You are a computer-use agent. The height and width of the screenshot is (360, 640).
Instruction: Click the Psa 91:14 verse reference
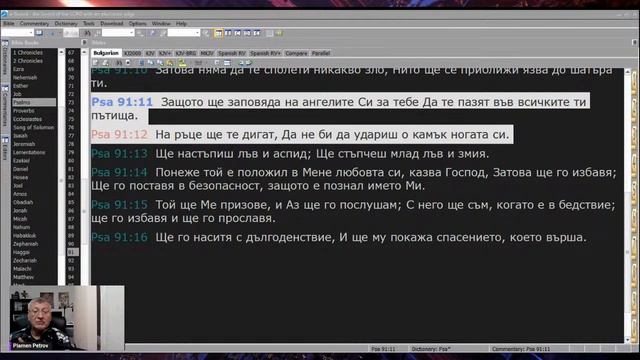click(119, 173)
